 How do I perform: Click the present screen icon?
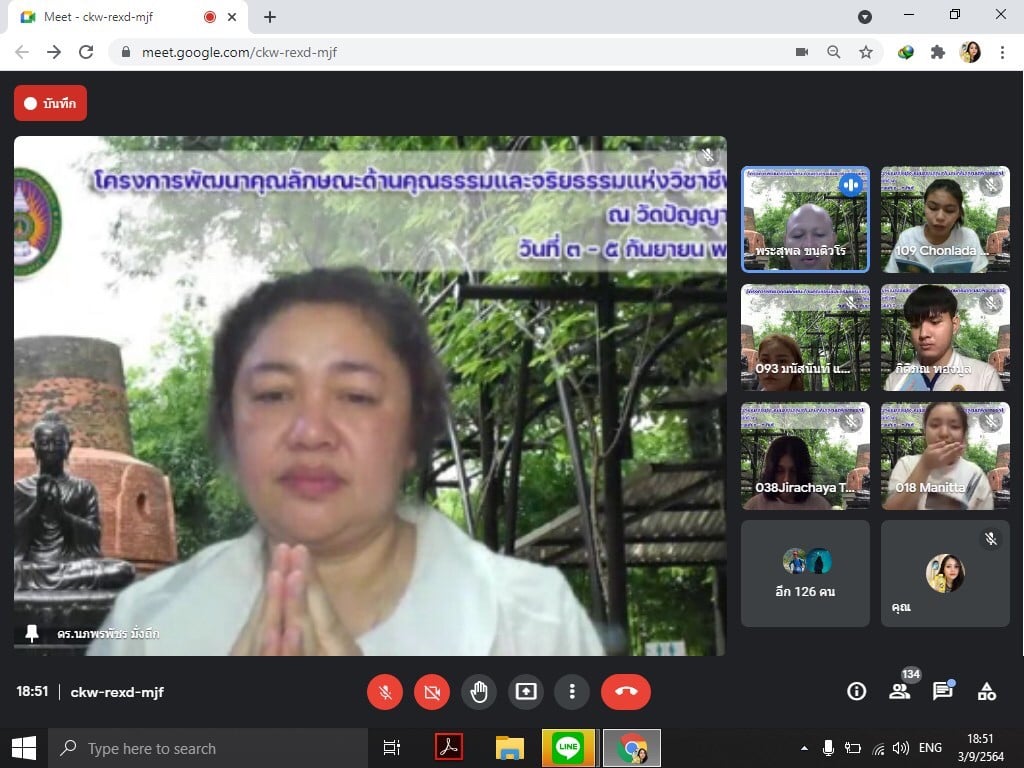pos(526,692)
